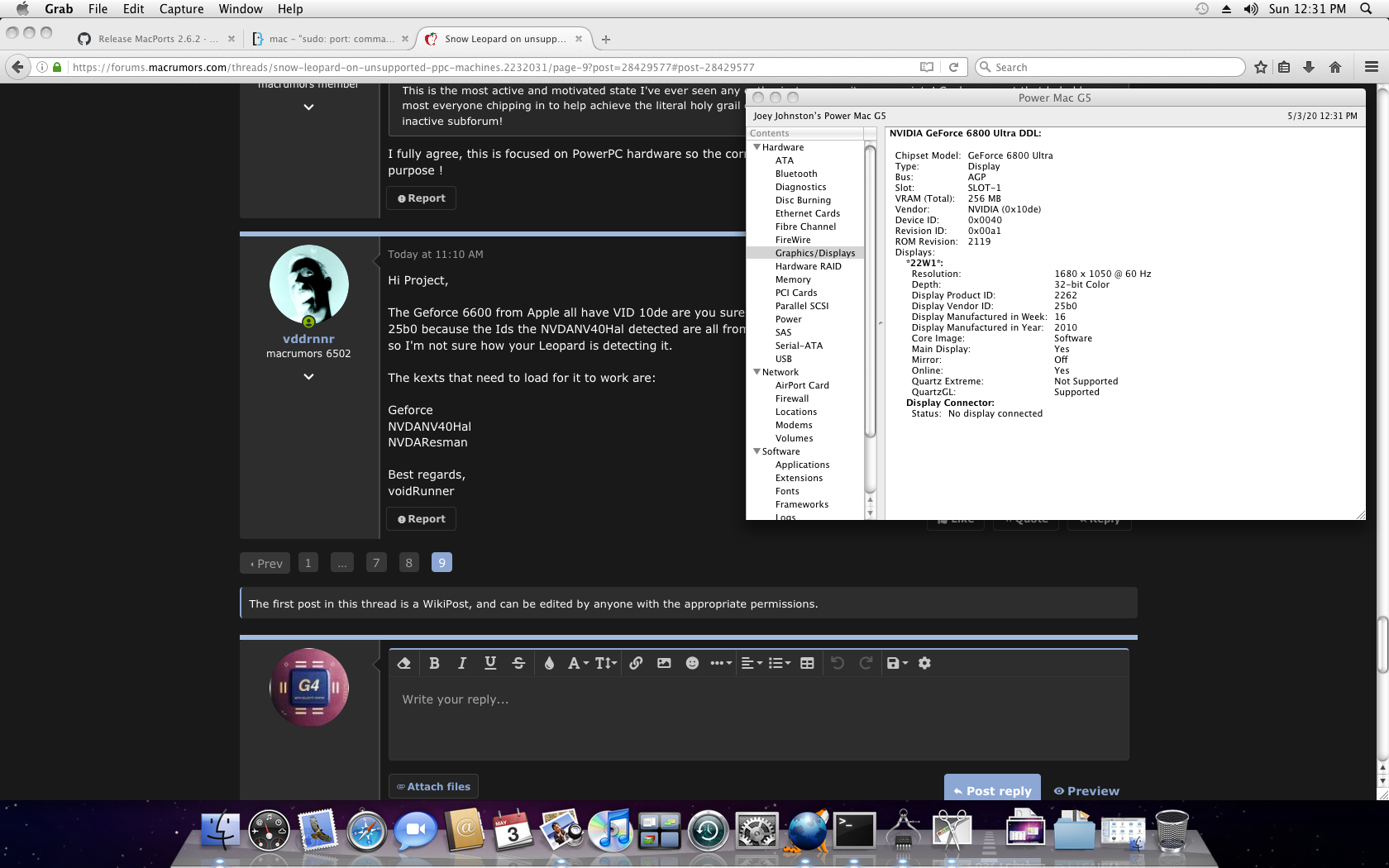
Task: Open the text color droplet picker
Action: [x=549, y=663]
